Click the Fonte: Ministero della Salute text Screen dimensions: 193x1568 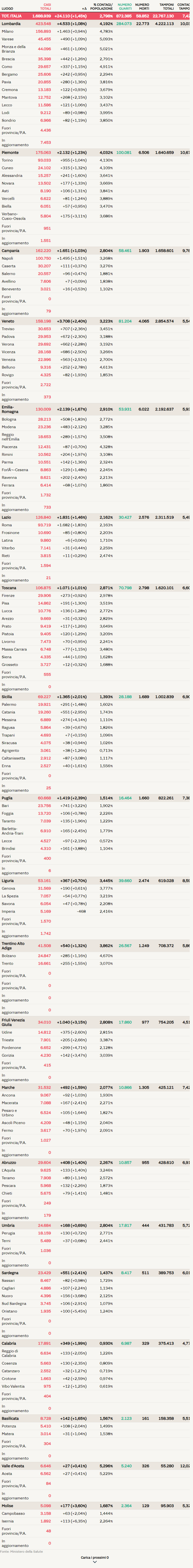tap(21, 1551)
